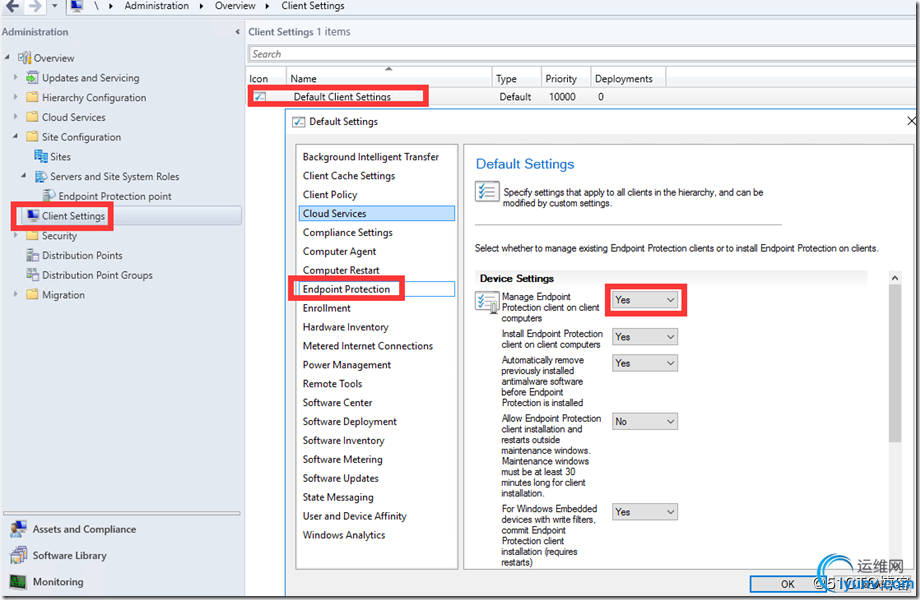Select Endpoint Protection settings category
This screenshot has height=600, width=920.
point(377,289)
